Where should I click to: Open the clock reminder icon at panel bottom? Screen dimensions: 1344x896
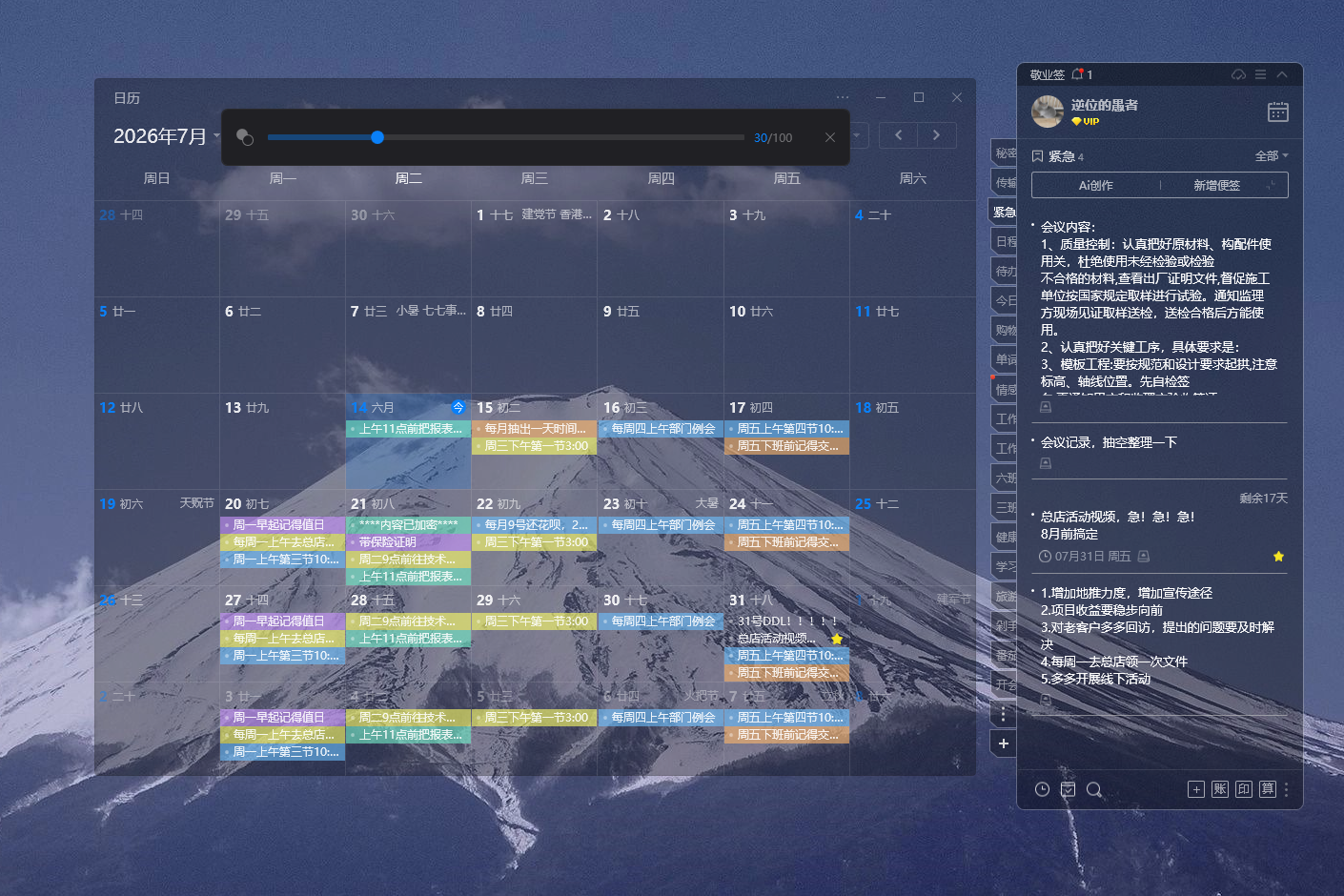coord(1043,789)
